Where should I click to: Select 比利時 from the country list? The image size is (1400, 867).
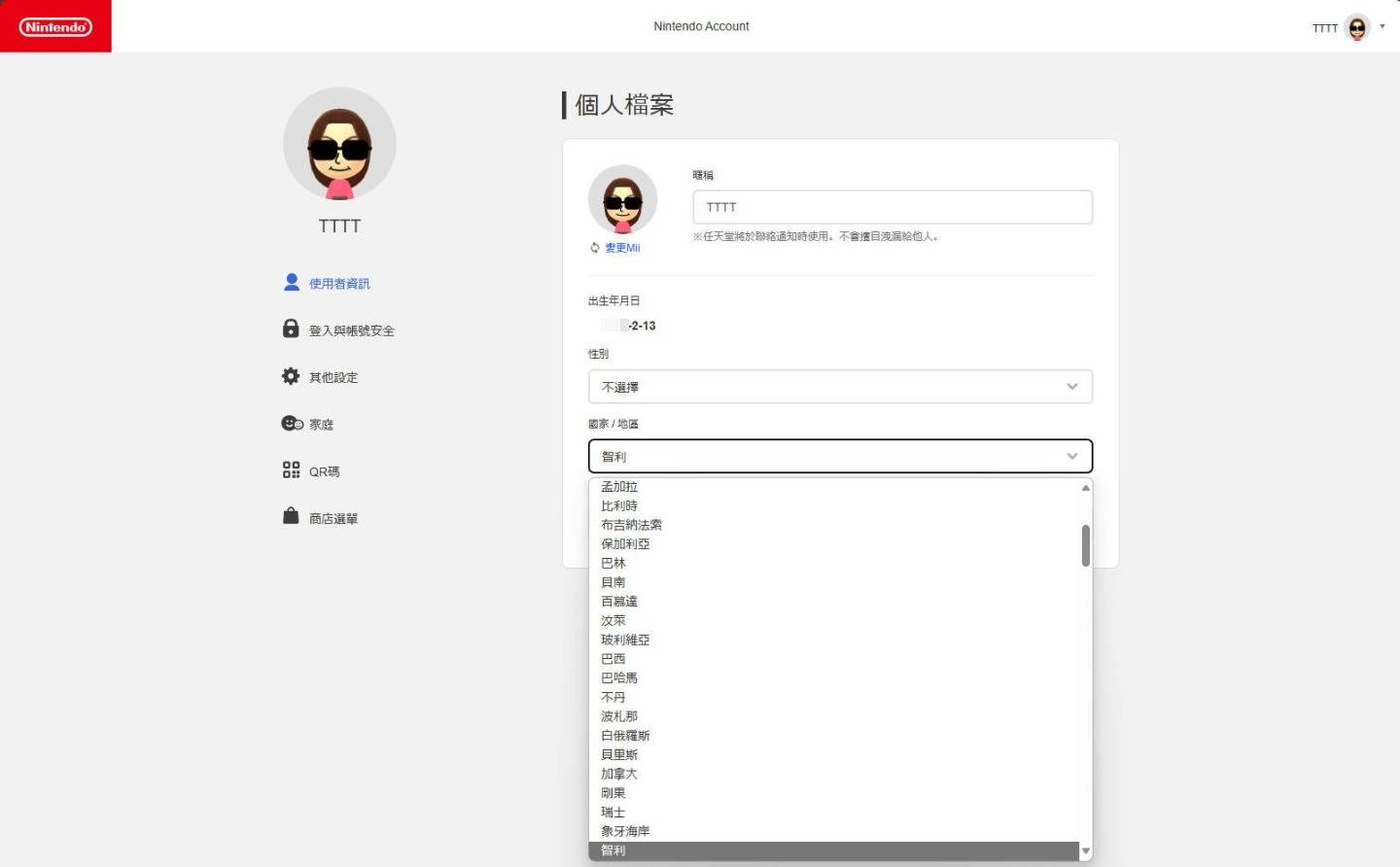pos(834,506)
